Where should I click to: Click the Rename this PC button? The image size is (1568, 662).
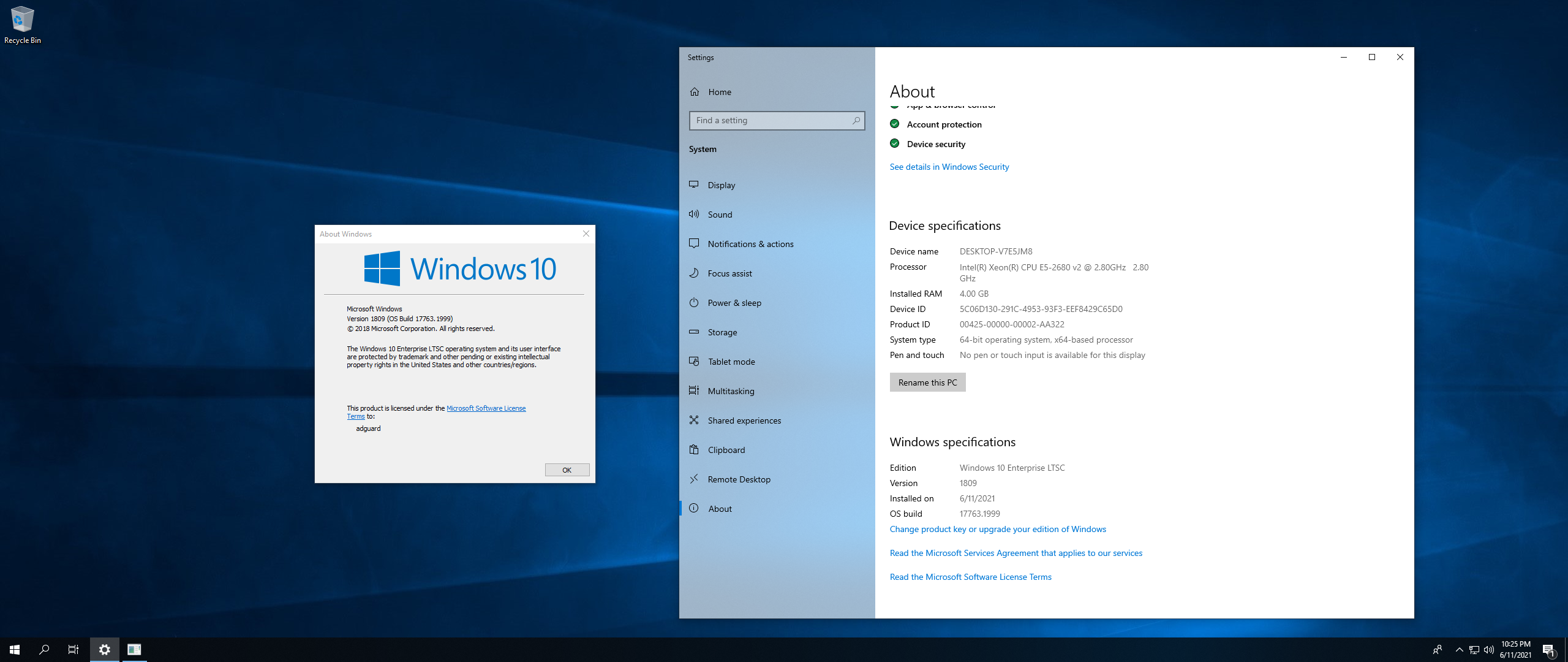(927, 382)
